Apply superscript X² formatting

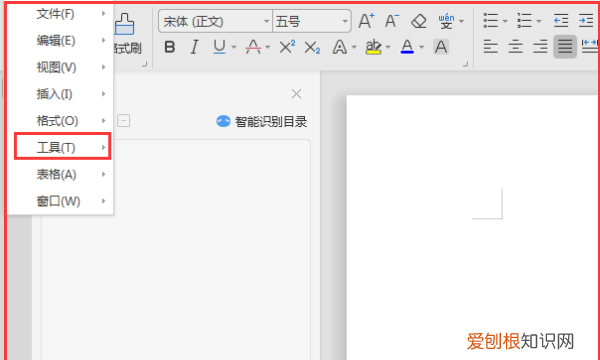[x=287, y=47]
